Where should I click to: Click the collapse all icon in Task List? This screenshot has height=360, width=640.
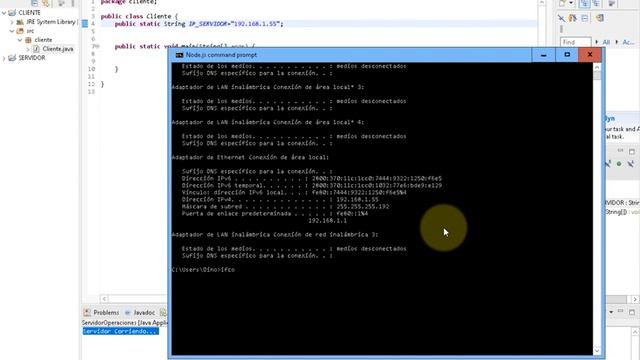585,18
